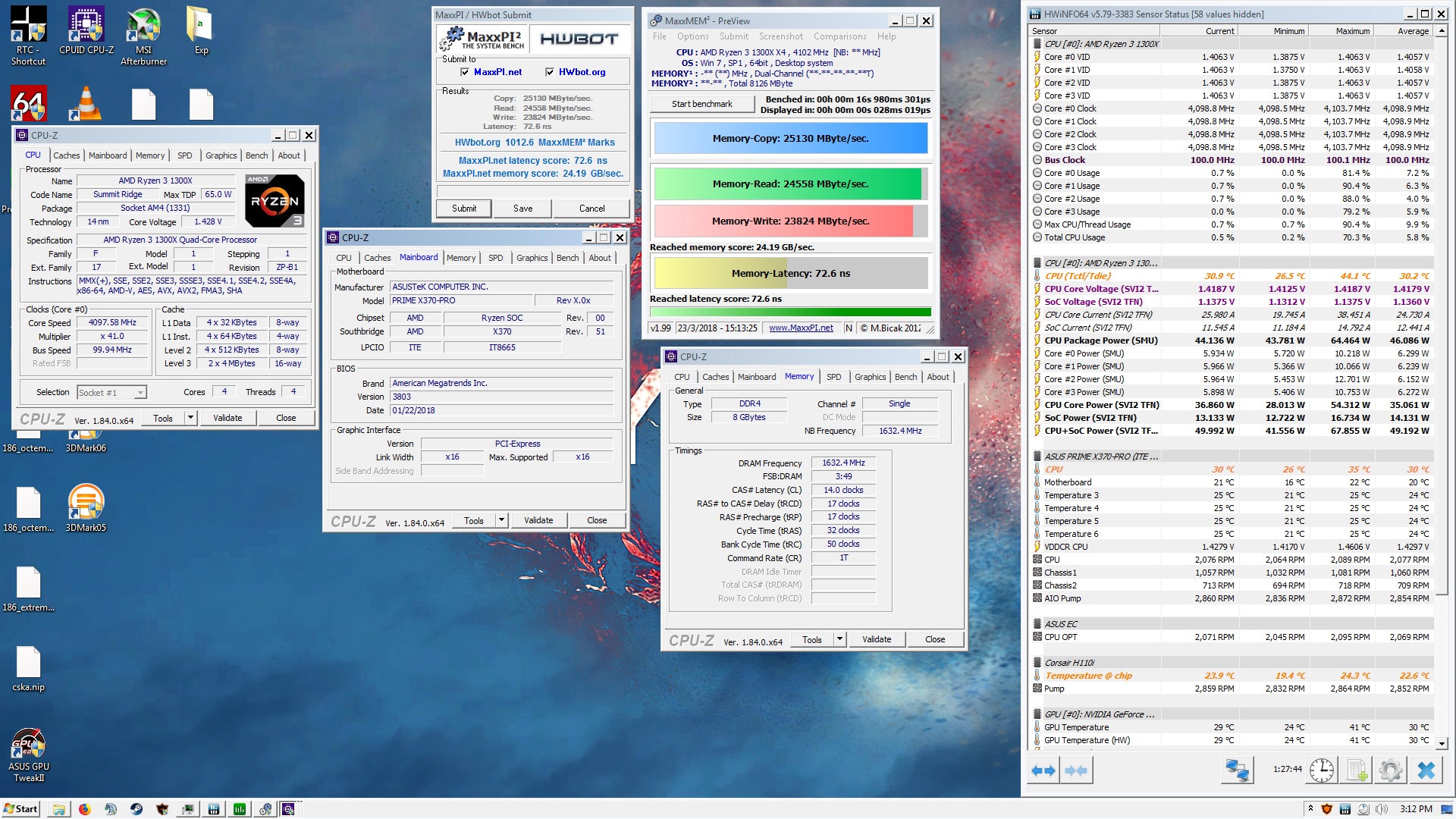Screen dimensions: 1456x819
Task: Open the Socket #1 selection dropdown
Action: coord(111,393)
